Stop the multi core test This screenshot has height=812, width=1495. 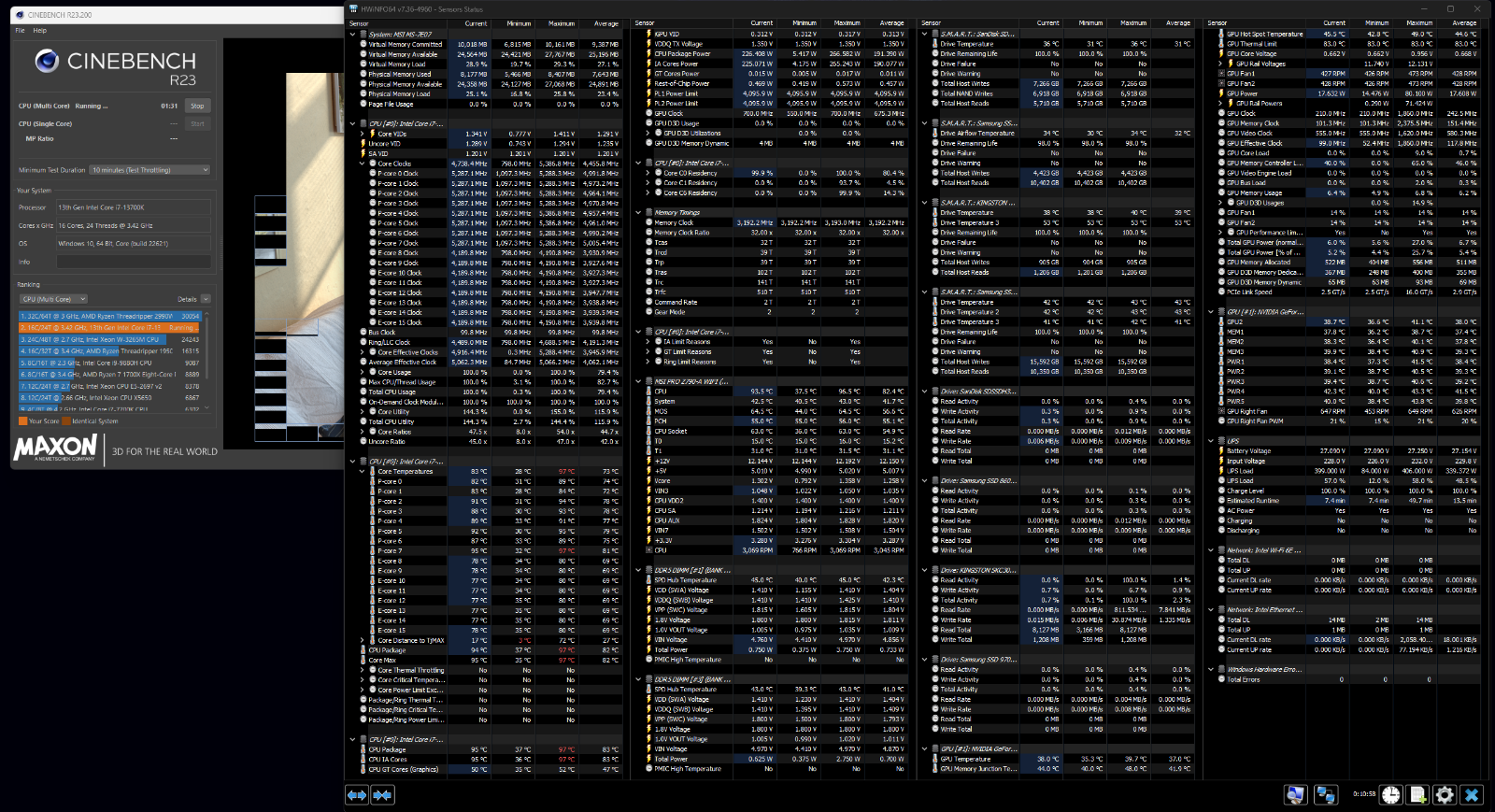point(197,106)
